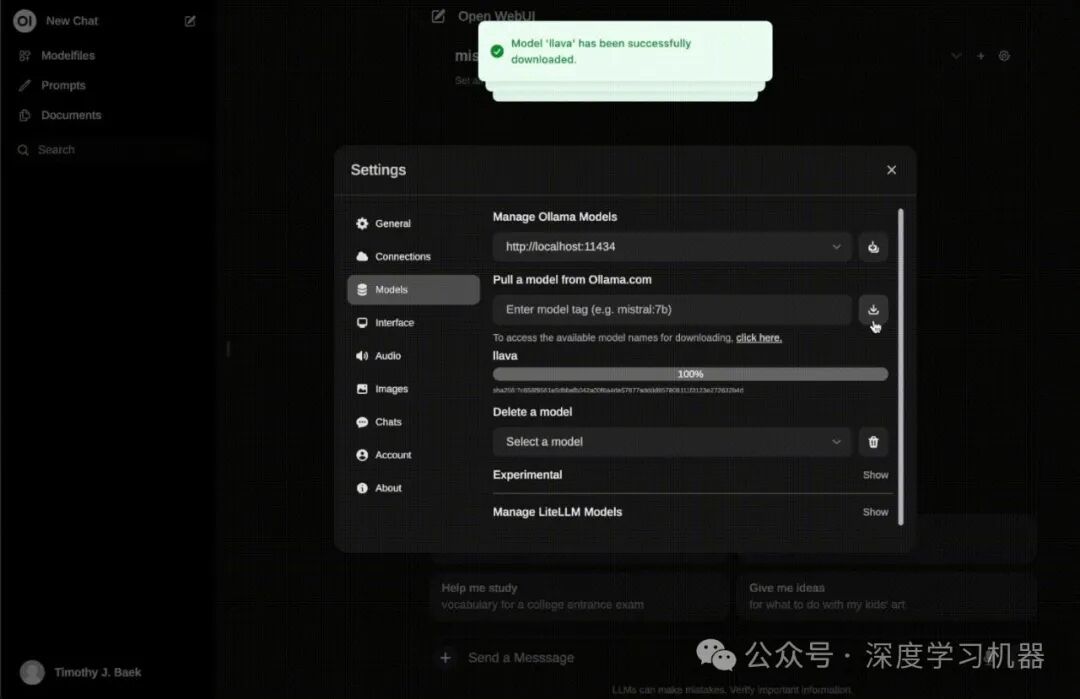Click the download icon beside the model tag field
Viewport: 1080px width, 699px height.
[873, 309]
